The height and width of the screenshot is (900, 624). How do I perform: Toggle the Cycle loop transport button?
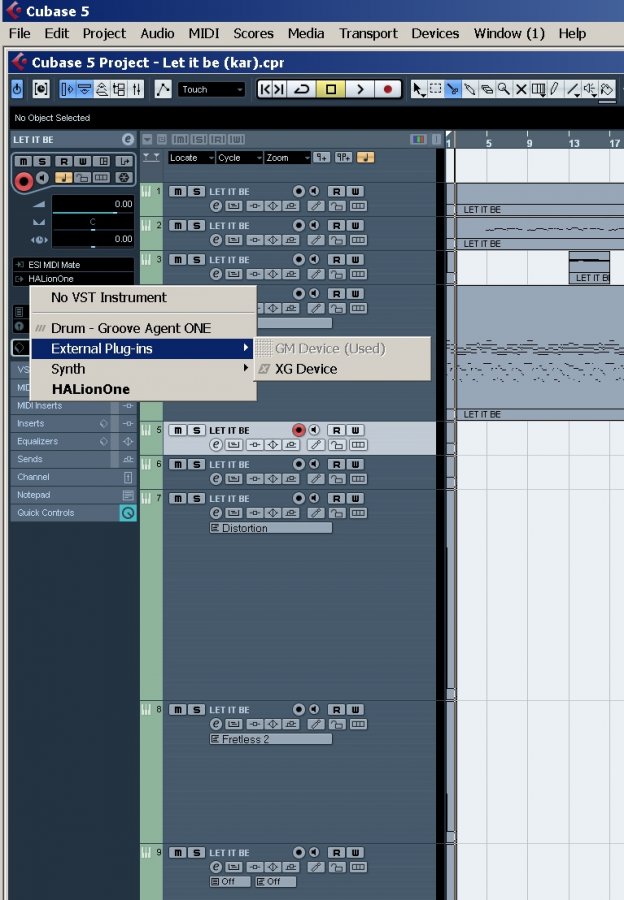pos(301,89)
